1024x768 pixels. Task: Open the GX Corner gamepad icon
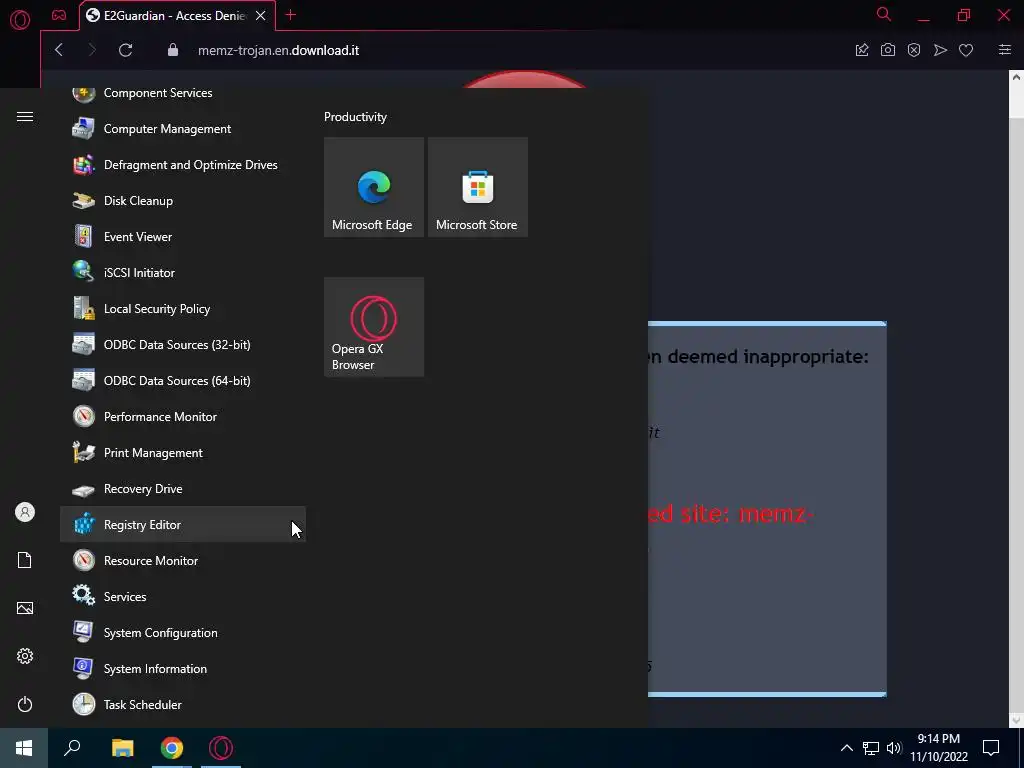pos(59,15)
